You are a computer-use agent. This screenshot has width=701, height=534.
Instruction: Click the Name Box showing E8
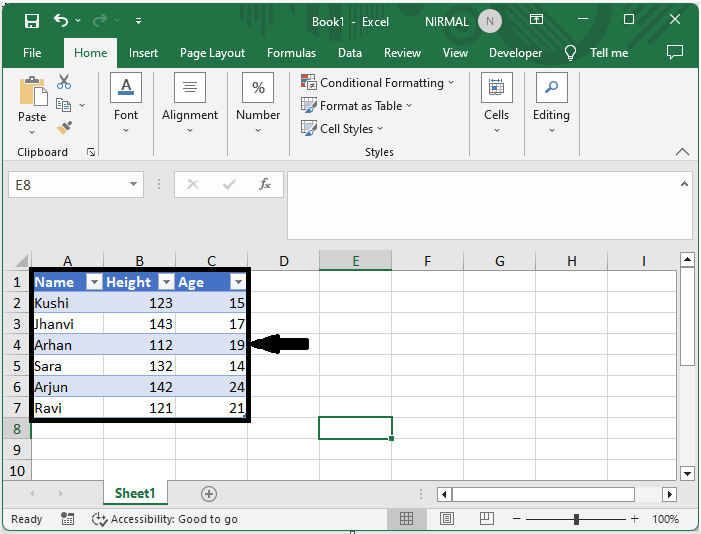click(x=67, y=185)
